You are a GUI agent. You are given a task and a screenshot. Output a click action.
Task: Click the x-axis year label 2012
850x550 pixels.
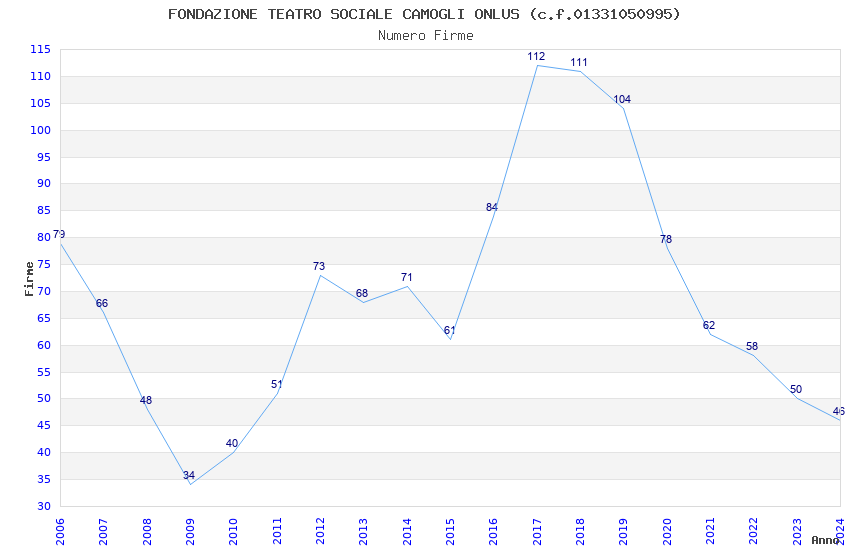320,531
